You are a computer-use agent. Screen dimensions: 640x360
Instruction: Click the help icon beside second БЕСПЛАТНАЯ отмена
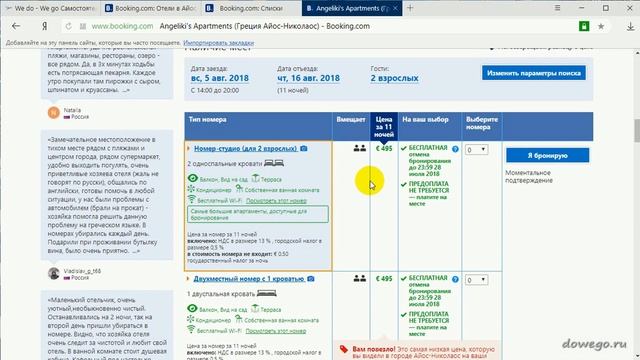click(x=455, y=279)
